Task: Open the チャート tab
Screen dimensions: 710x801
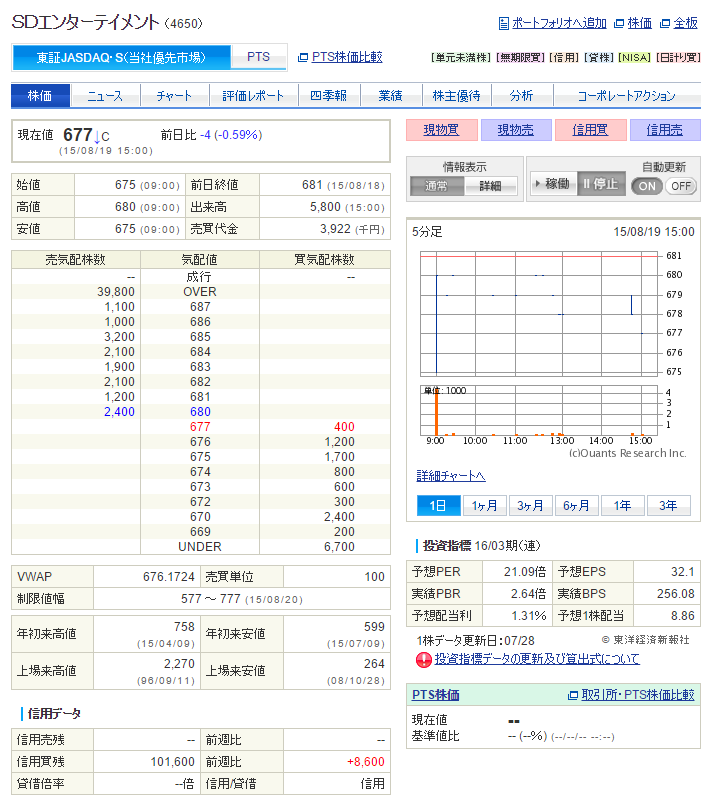Action: coord(174,96)
